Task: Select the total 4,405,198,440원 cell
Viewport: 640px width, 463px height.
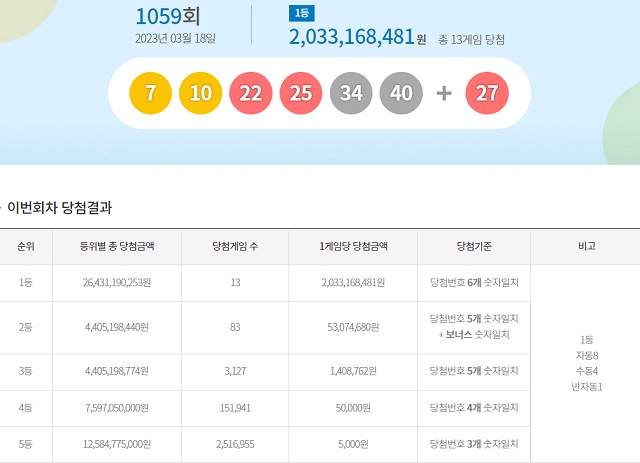Action: point(117,327)
